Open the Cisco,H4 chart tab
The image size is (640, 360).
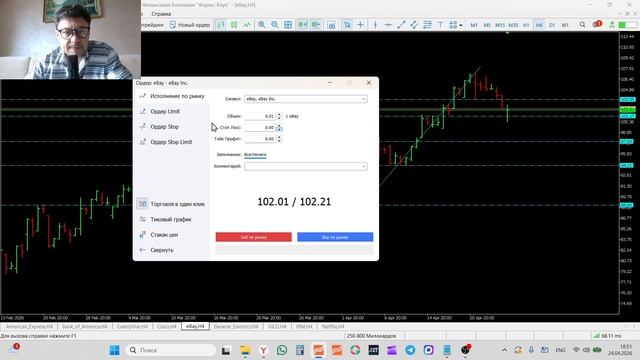point(167,327)
